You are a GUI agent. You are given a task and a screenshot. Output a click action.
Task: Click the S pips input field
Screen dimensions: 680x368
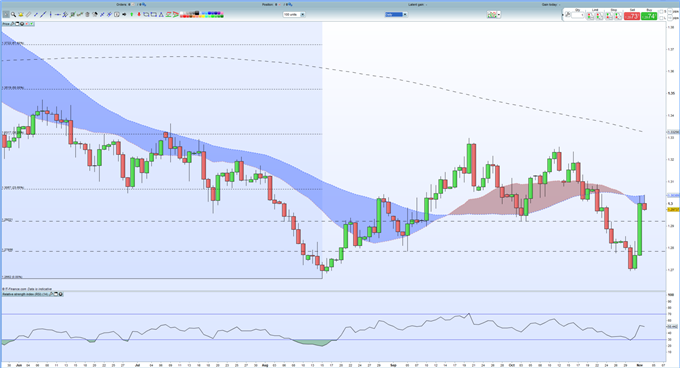pyautogui.click(x=670, y=12)
